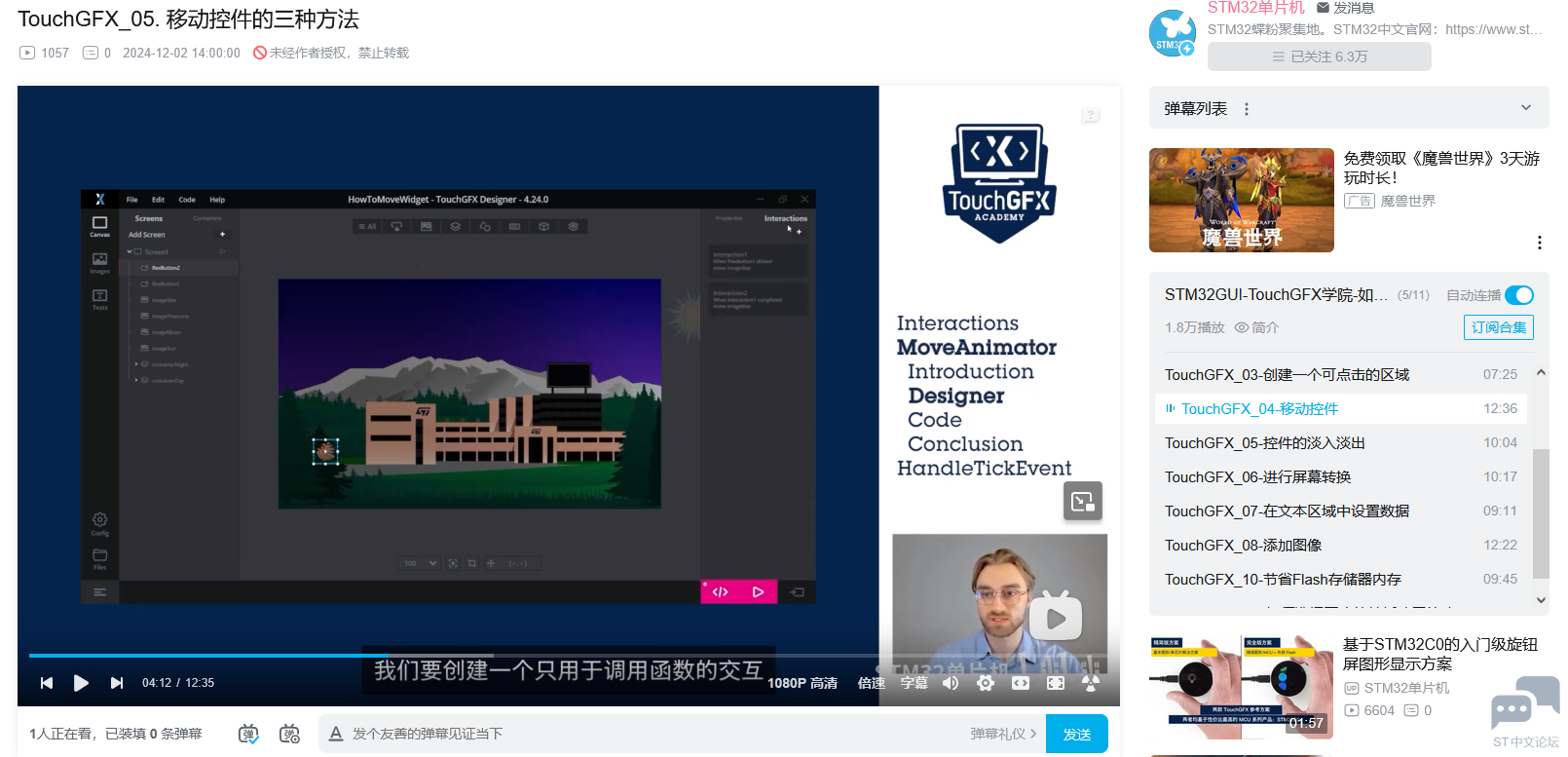
Task: Select TouchGFX_05-控件的淡入淡出 playlist item
Action: [x=1264, y=442]
